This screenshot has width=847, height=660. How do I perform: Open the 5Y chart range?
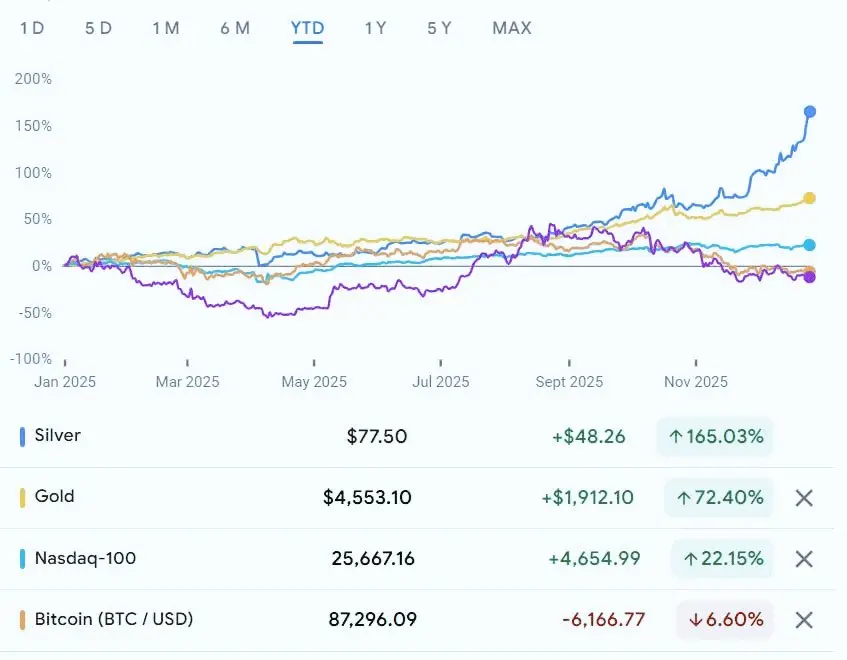pos(439,28)
